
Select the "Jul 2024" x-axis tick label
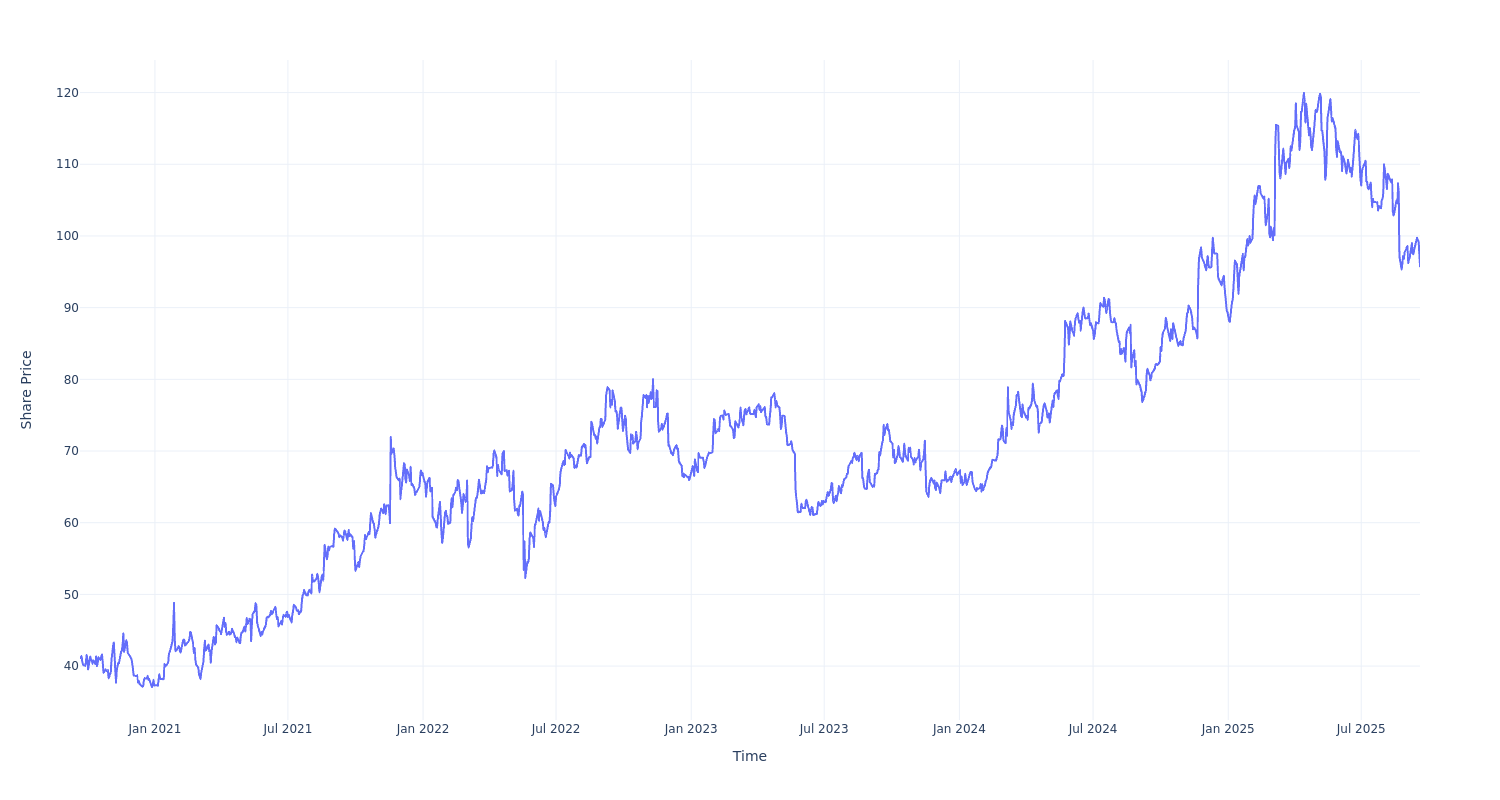[x=1093, y=729]
